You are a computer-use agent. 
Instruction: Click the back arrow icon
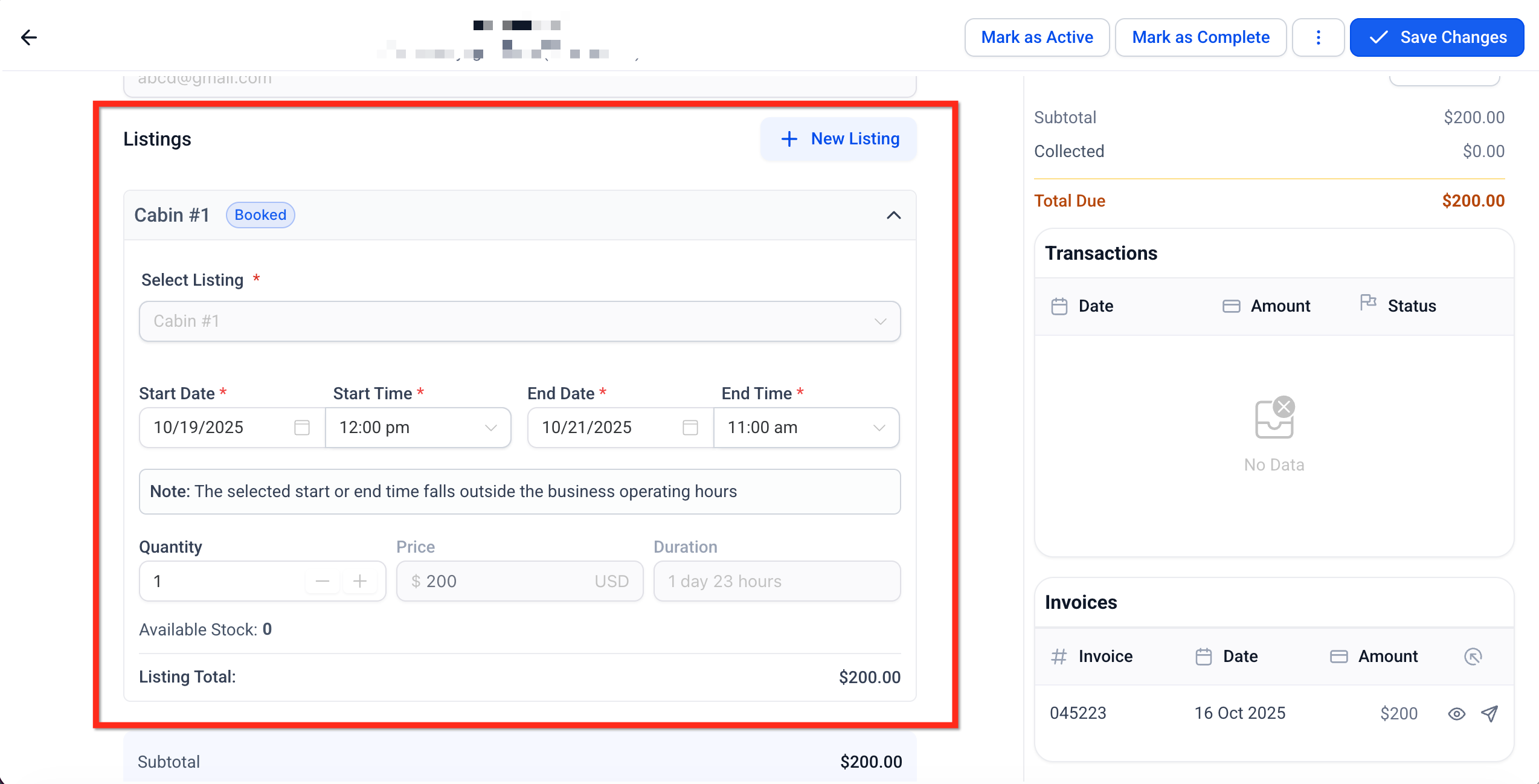coord(28,37)
